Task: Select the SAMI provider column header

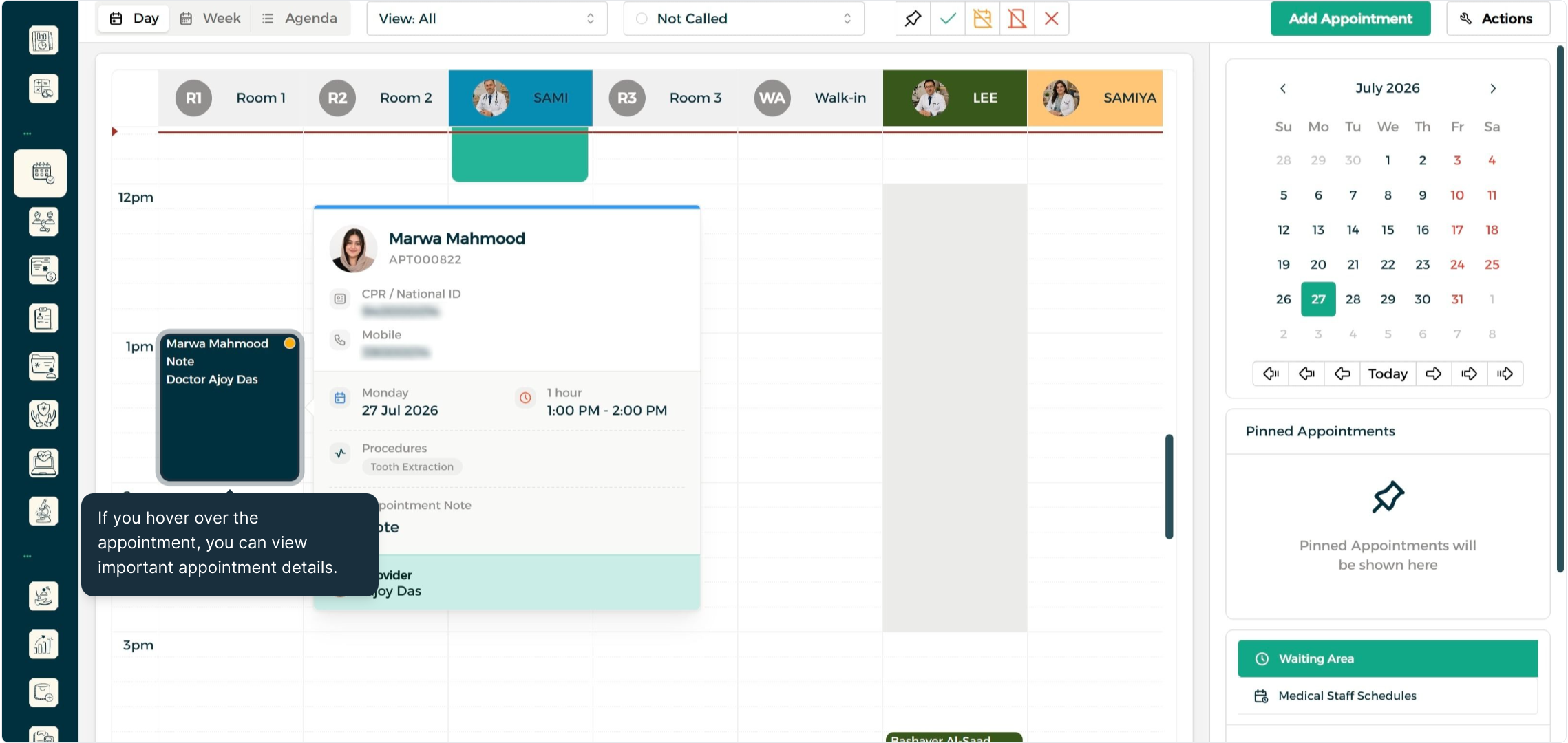Action: point(520,98)
